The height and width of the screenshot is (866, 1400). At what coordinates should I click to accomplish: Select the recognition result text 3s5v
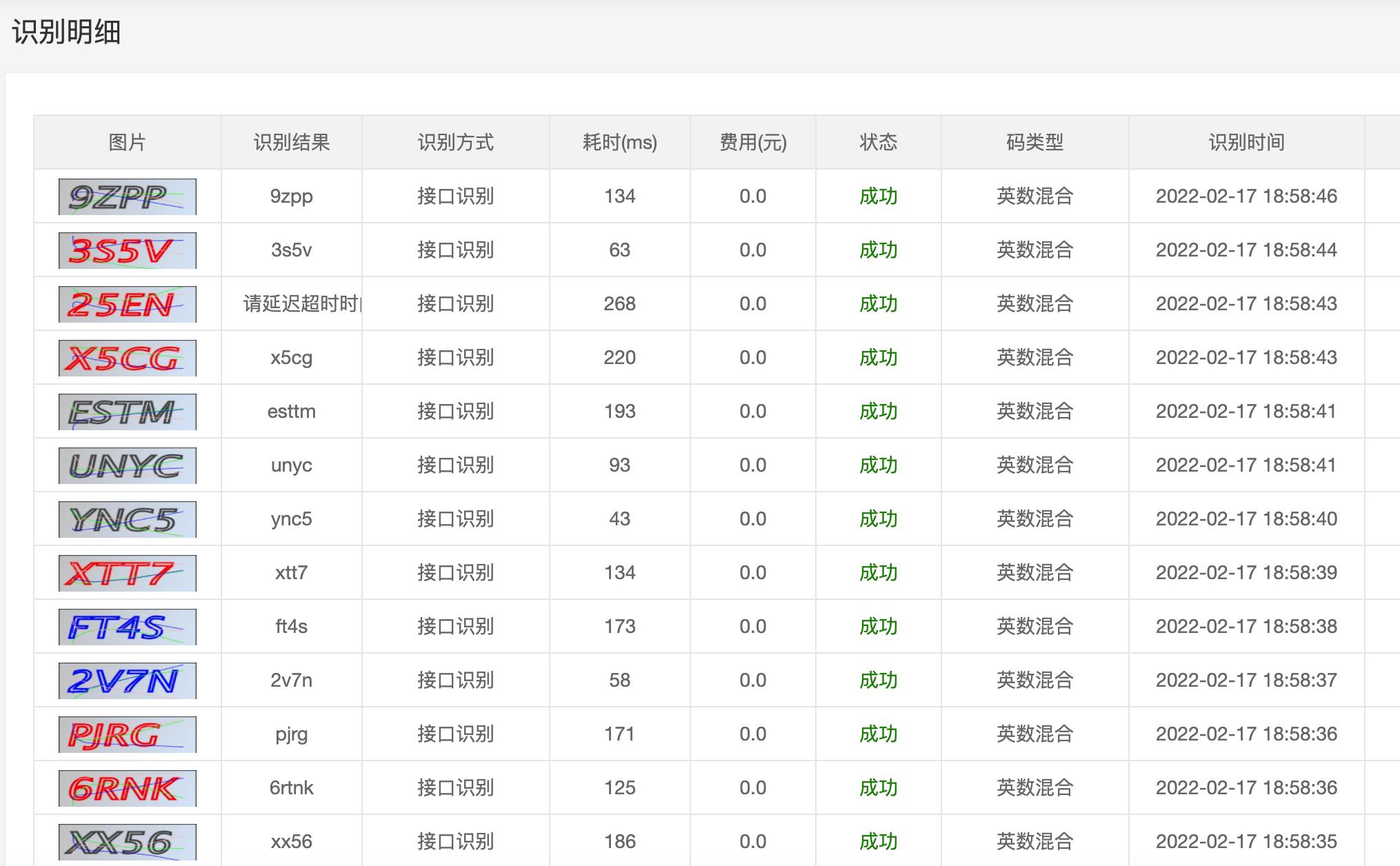coord(290,250)
